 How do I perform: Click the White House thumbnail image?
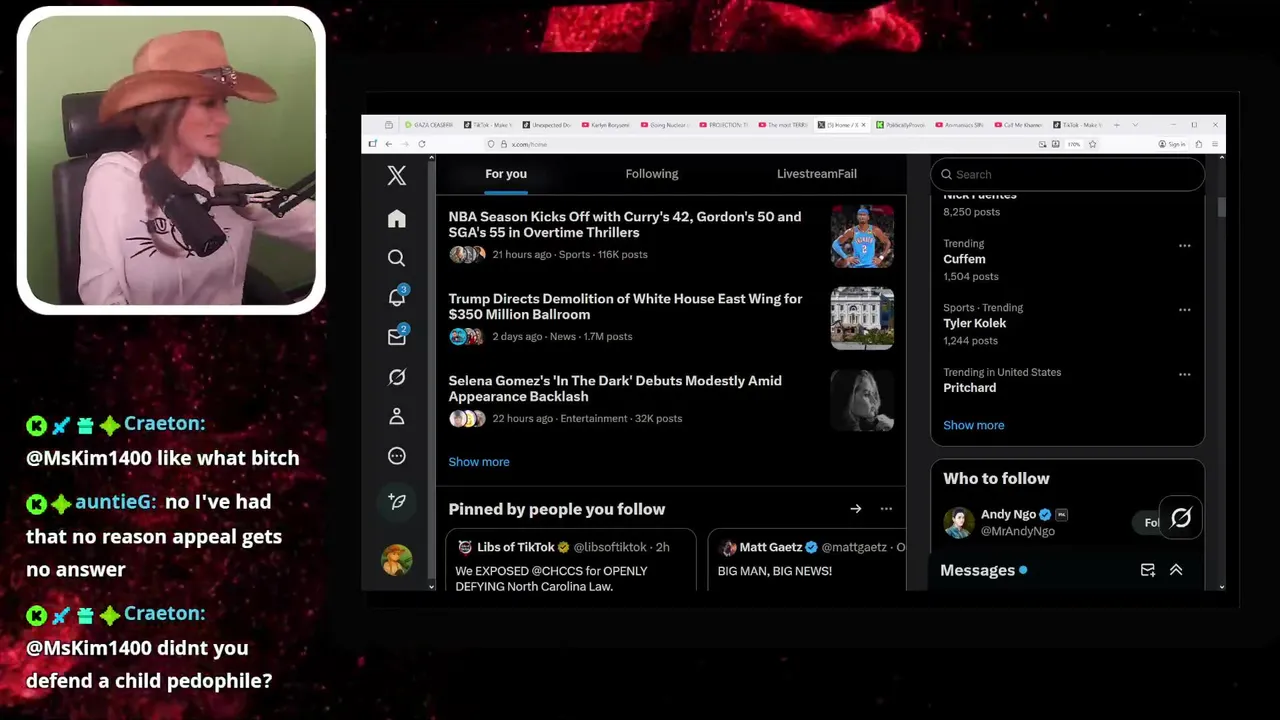tap(862, 318)
